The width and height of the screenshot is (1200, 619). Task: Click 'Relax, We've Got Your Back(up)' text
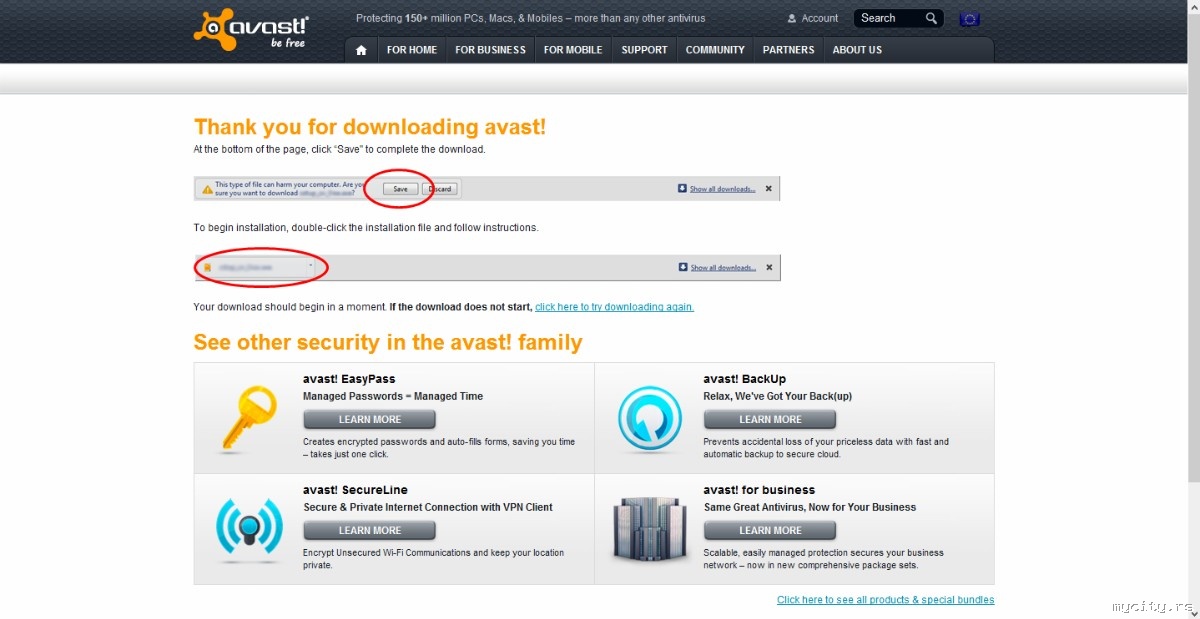778,397
